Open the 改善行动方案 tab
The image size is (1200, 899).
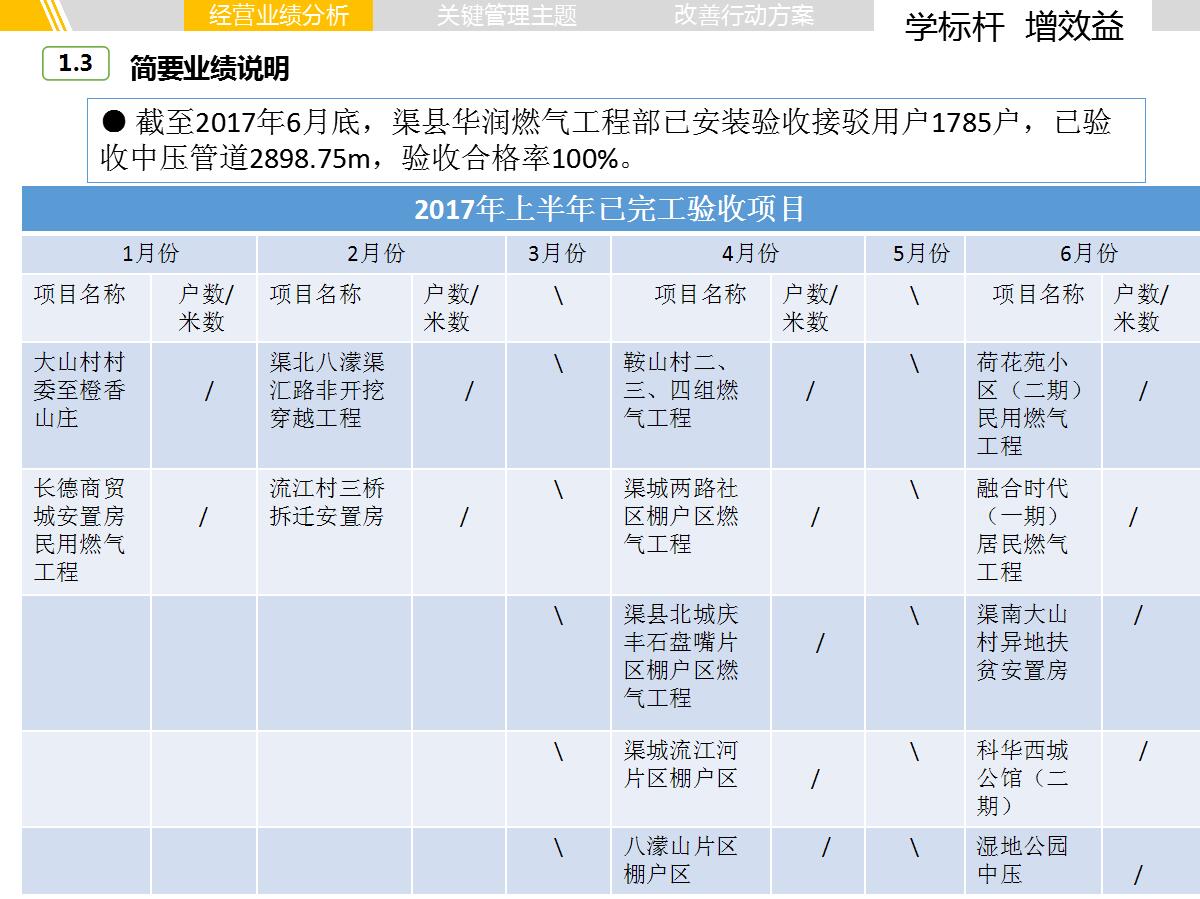point(743,15)
